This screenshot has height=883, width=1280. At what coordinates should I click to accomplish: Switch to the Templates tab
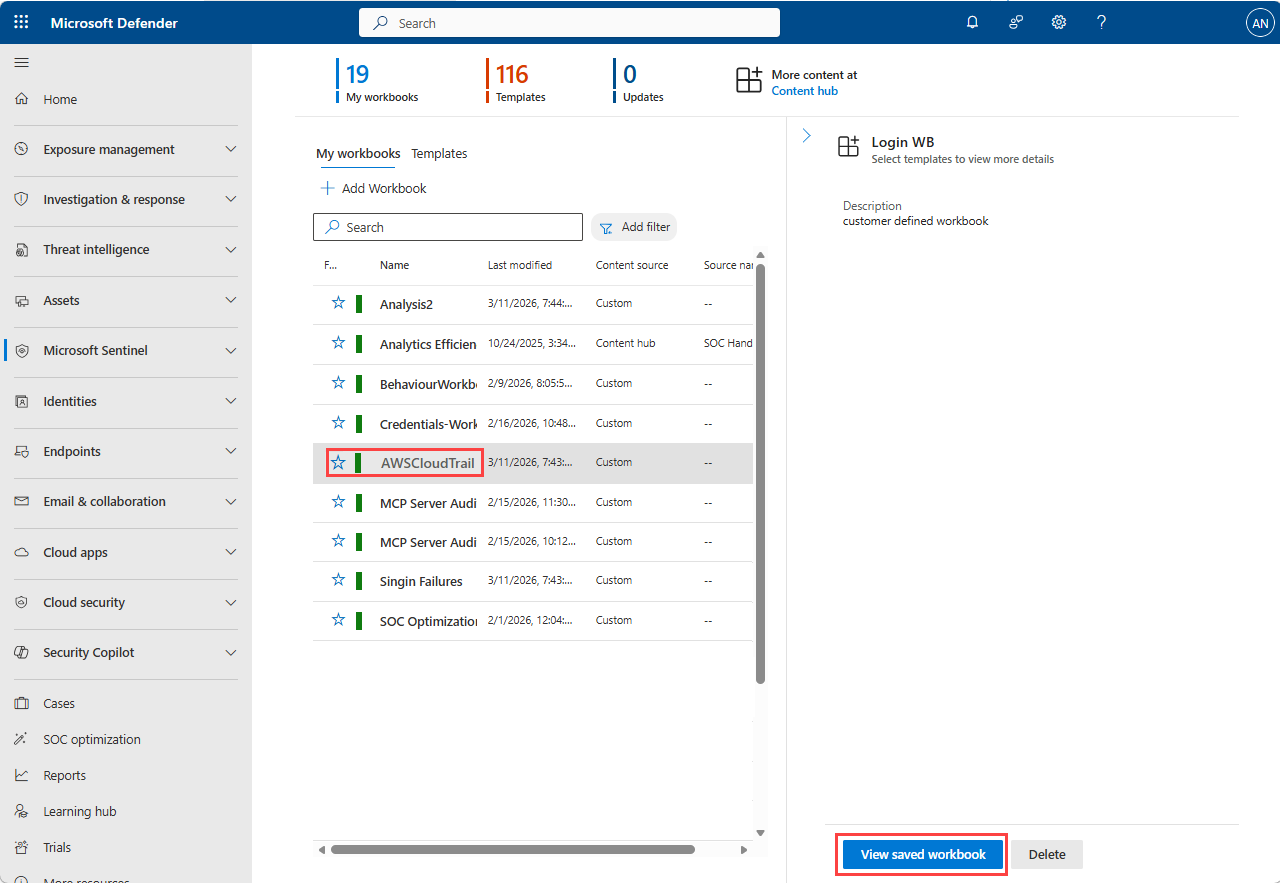click(x=439, y=153)
